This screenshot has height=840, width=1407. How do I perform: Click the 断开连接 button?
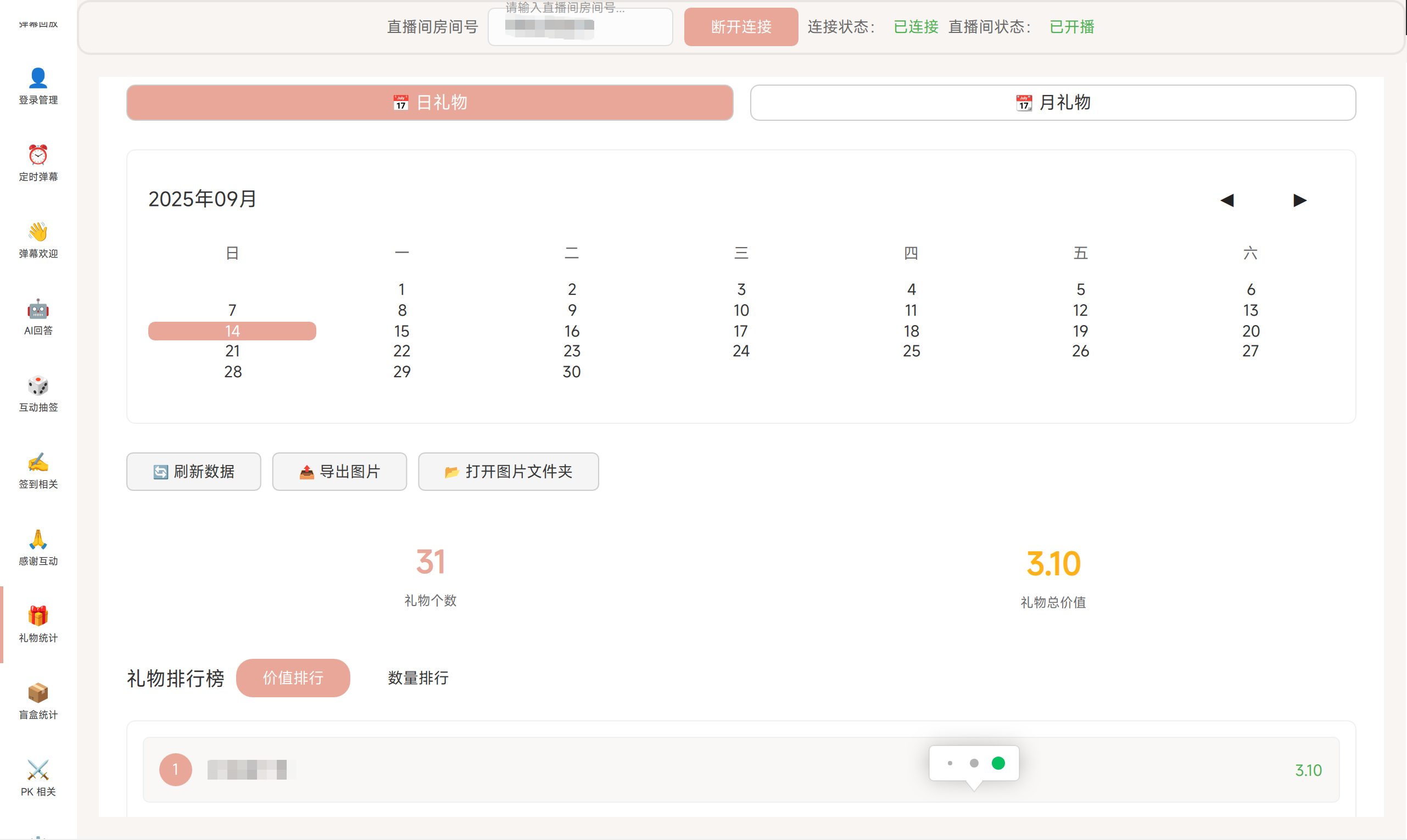(741, 26)
